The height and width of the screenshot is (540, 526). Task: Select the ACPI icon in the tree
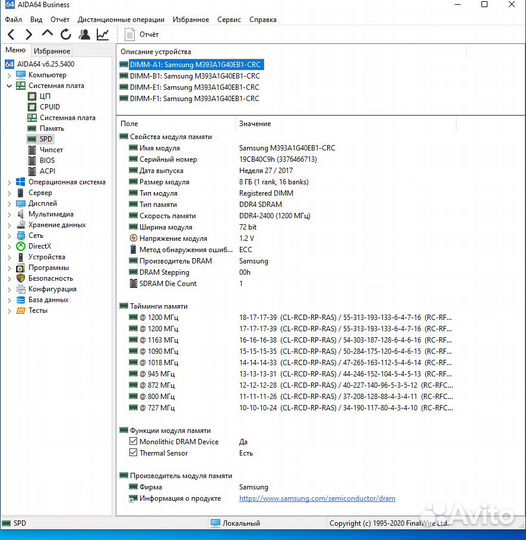(32, 171)
